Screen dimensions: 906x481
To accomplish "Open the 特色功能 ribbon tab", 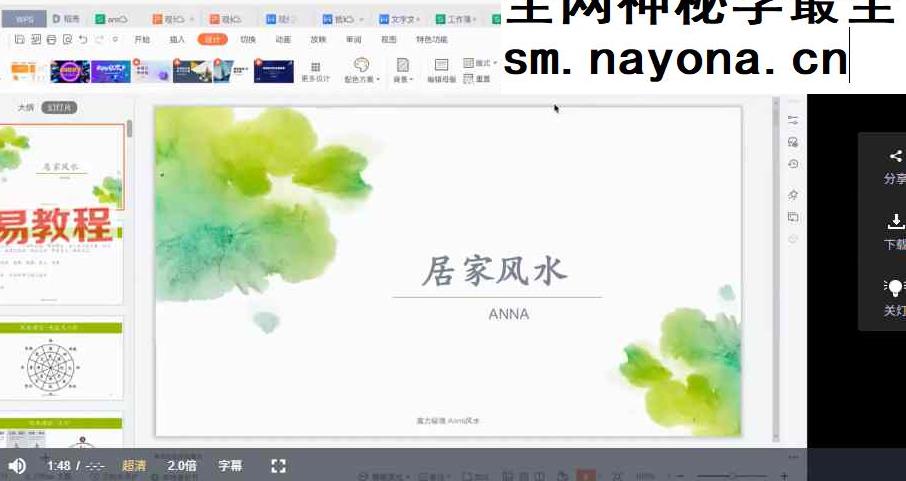I will point(432,39).
